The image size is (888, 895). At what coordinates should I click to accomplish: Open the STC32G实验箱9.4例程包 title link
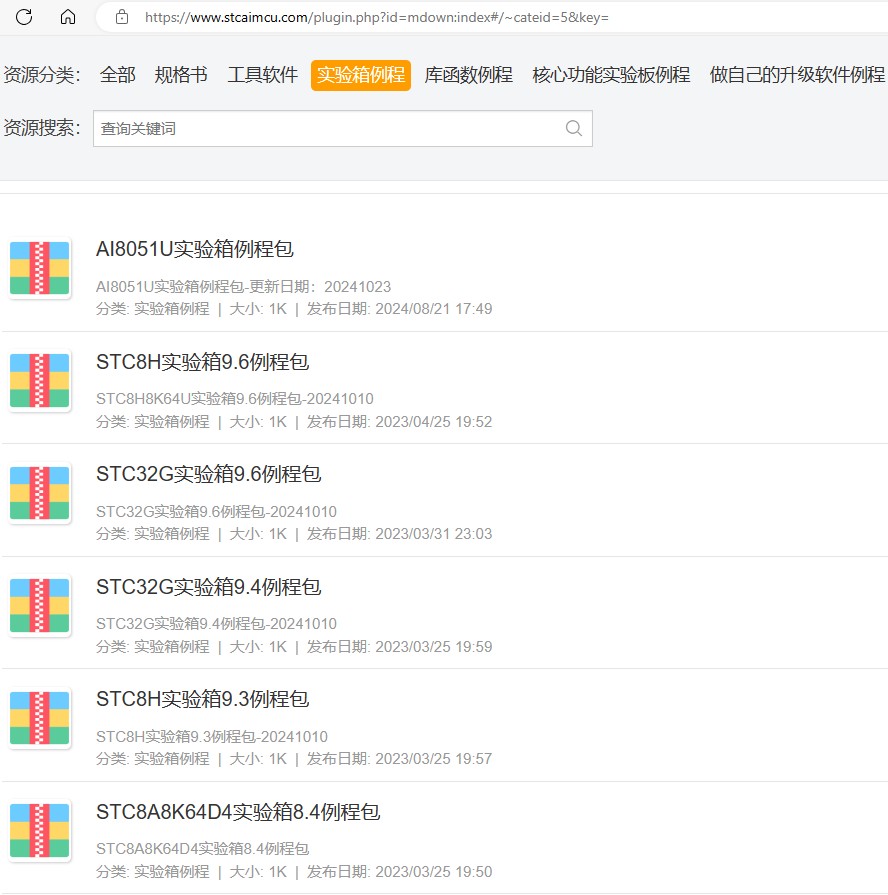[x=209, y=587]
